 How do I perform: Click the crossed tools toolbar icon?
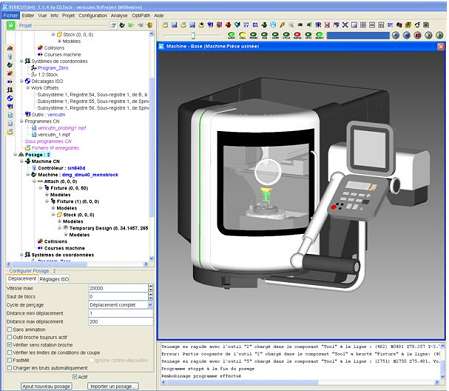[345, 25]
